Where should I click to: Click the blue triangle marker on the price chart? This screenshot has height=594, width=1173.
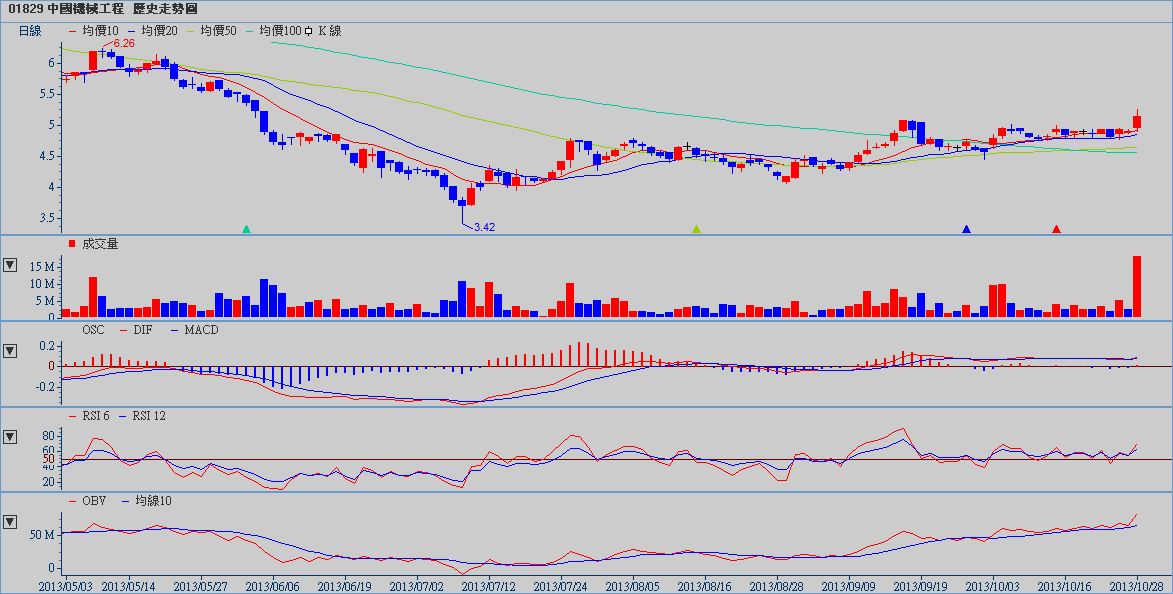coord(966,229)
